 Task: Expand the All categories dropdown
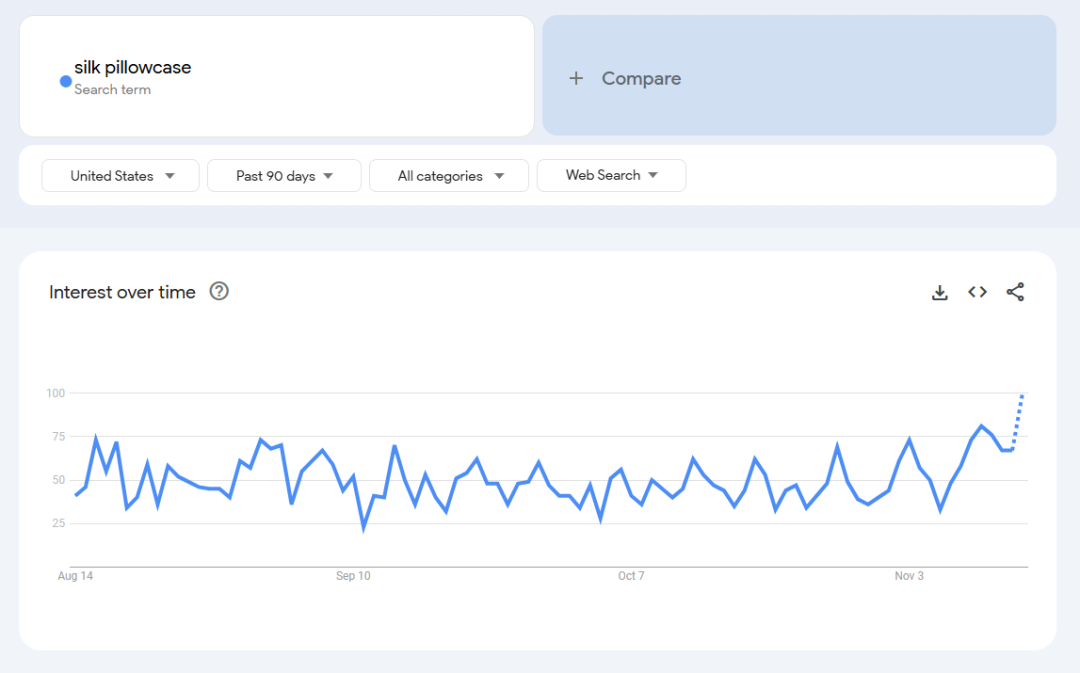(x=449, y=176)
